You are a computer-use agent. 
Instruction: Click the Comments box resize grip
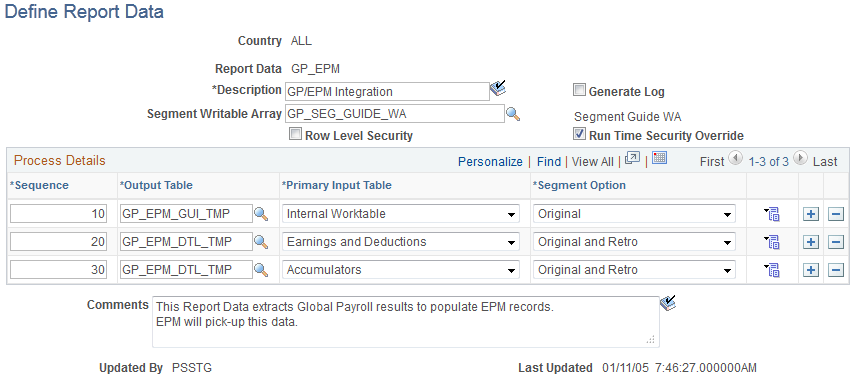tap(650, 340)
